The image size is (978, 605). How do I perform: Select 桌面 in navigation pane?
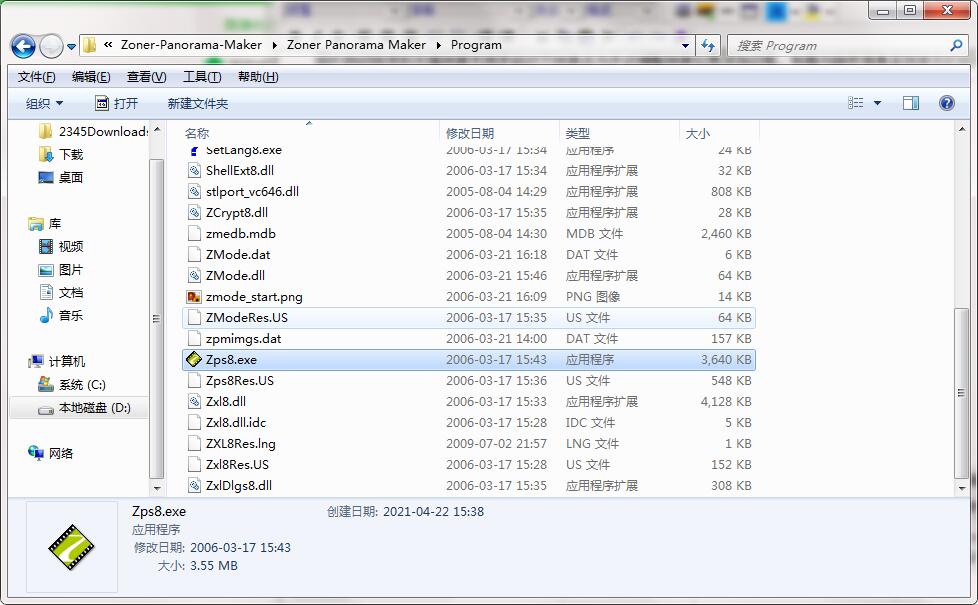click(x=61, y=178)
